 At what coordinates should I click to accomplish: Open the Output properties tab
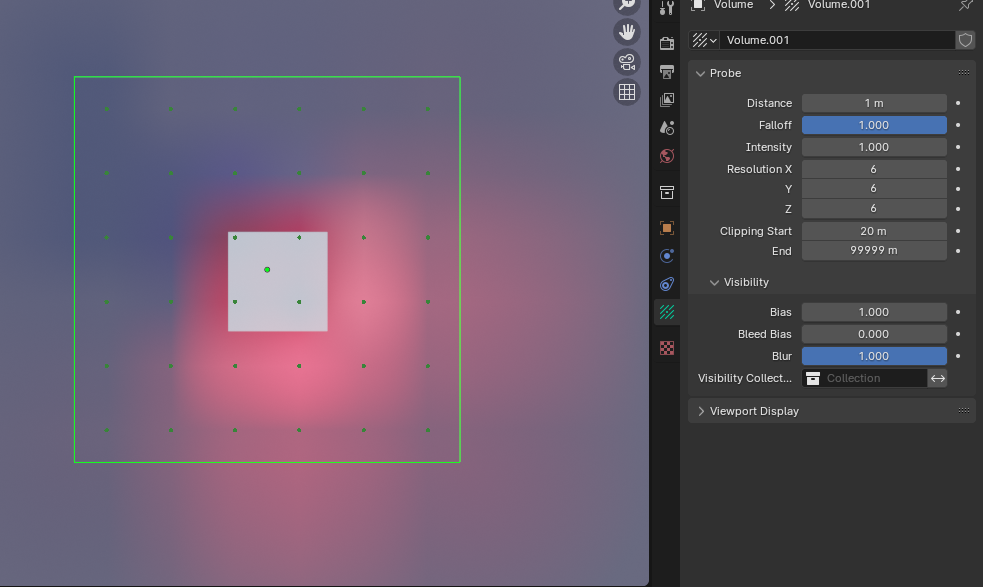coord(667,71)
